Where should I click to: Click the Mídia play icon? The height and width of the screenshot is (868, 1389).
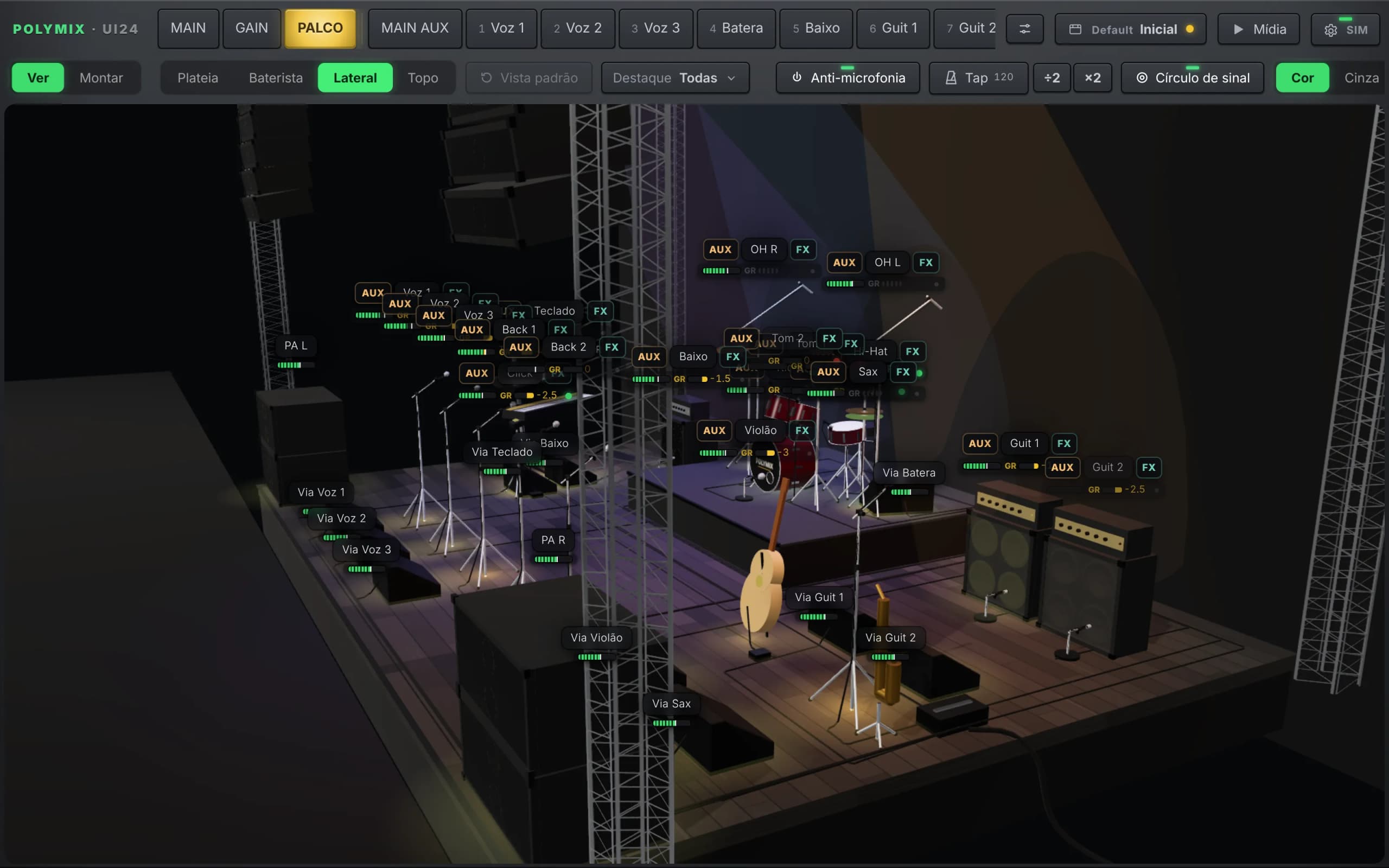tap(1238, 29)
